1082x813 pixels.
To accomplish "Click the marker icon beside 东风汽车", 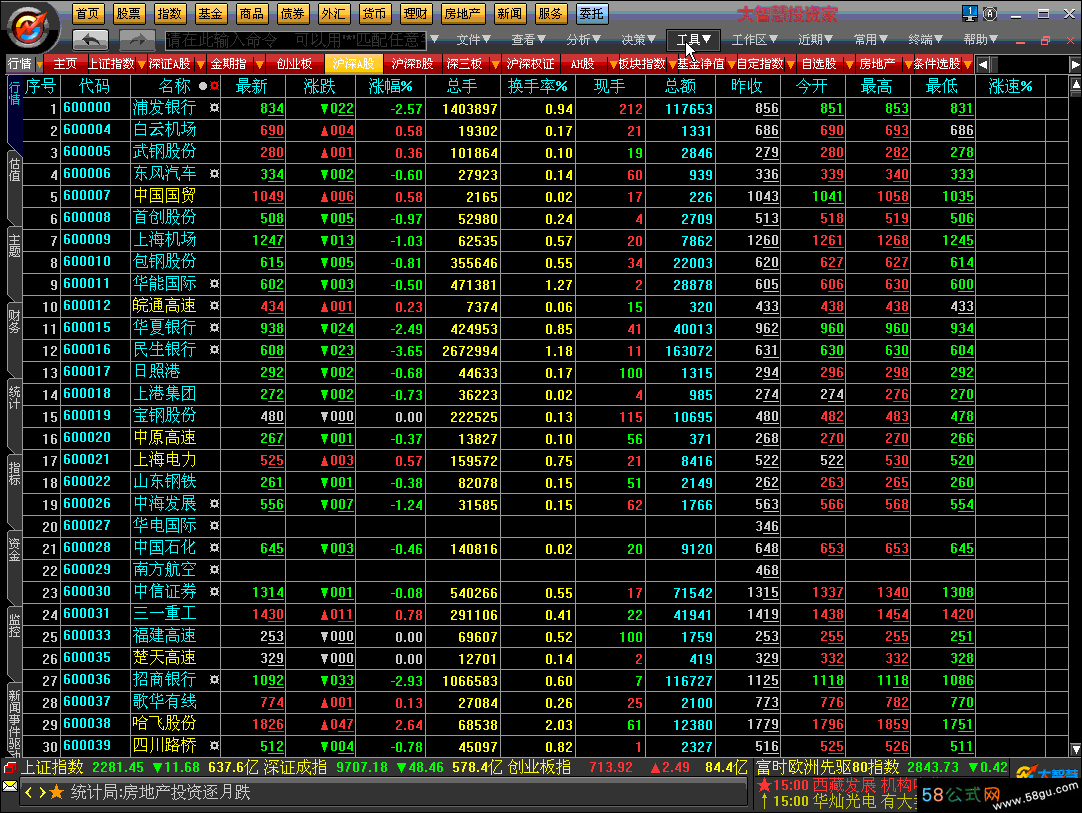I will [x=215, y=174].
